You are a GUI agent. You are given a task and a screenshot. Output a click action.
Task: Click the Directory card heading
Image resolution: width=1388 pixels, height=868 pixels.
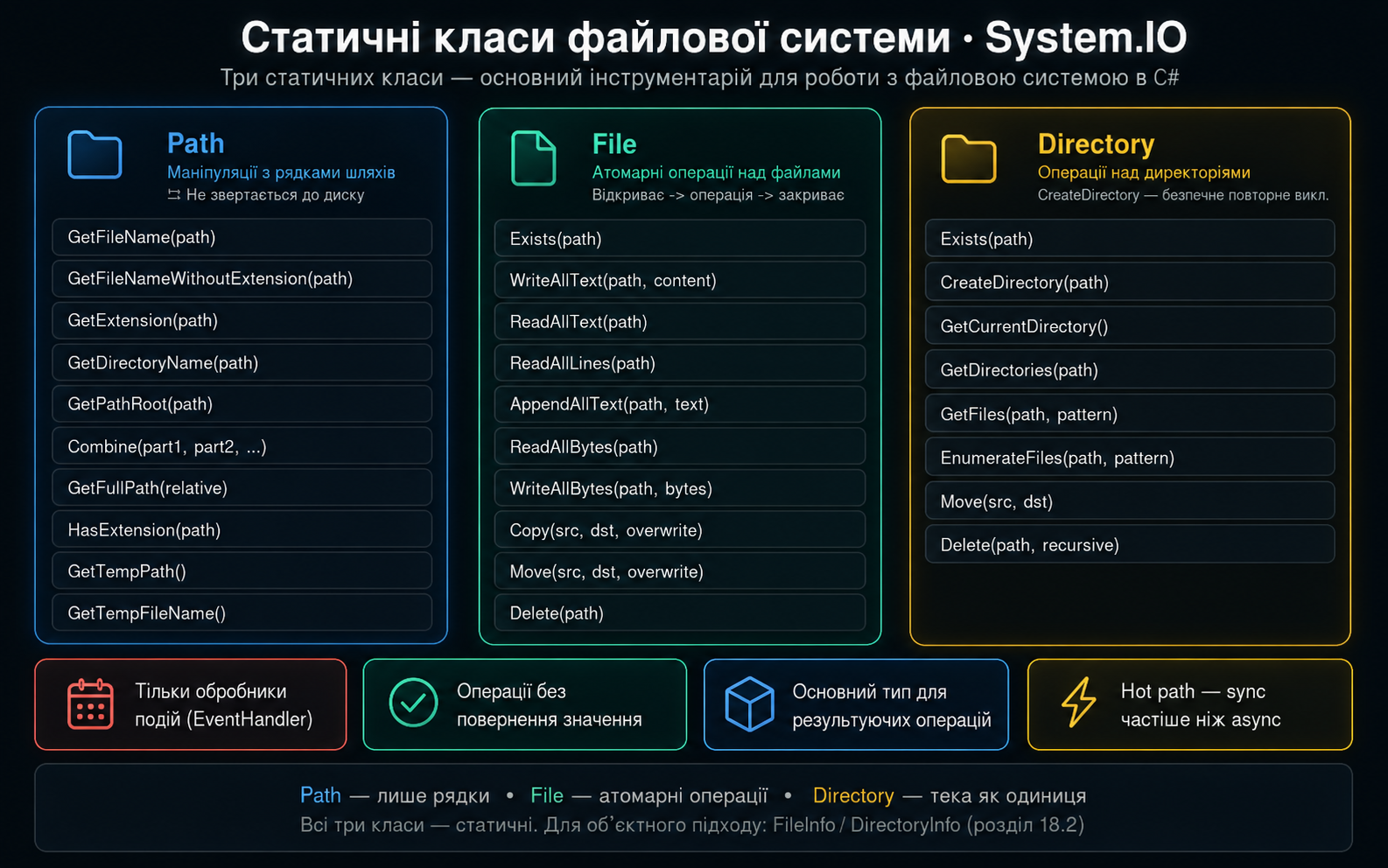point(1096,143)
